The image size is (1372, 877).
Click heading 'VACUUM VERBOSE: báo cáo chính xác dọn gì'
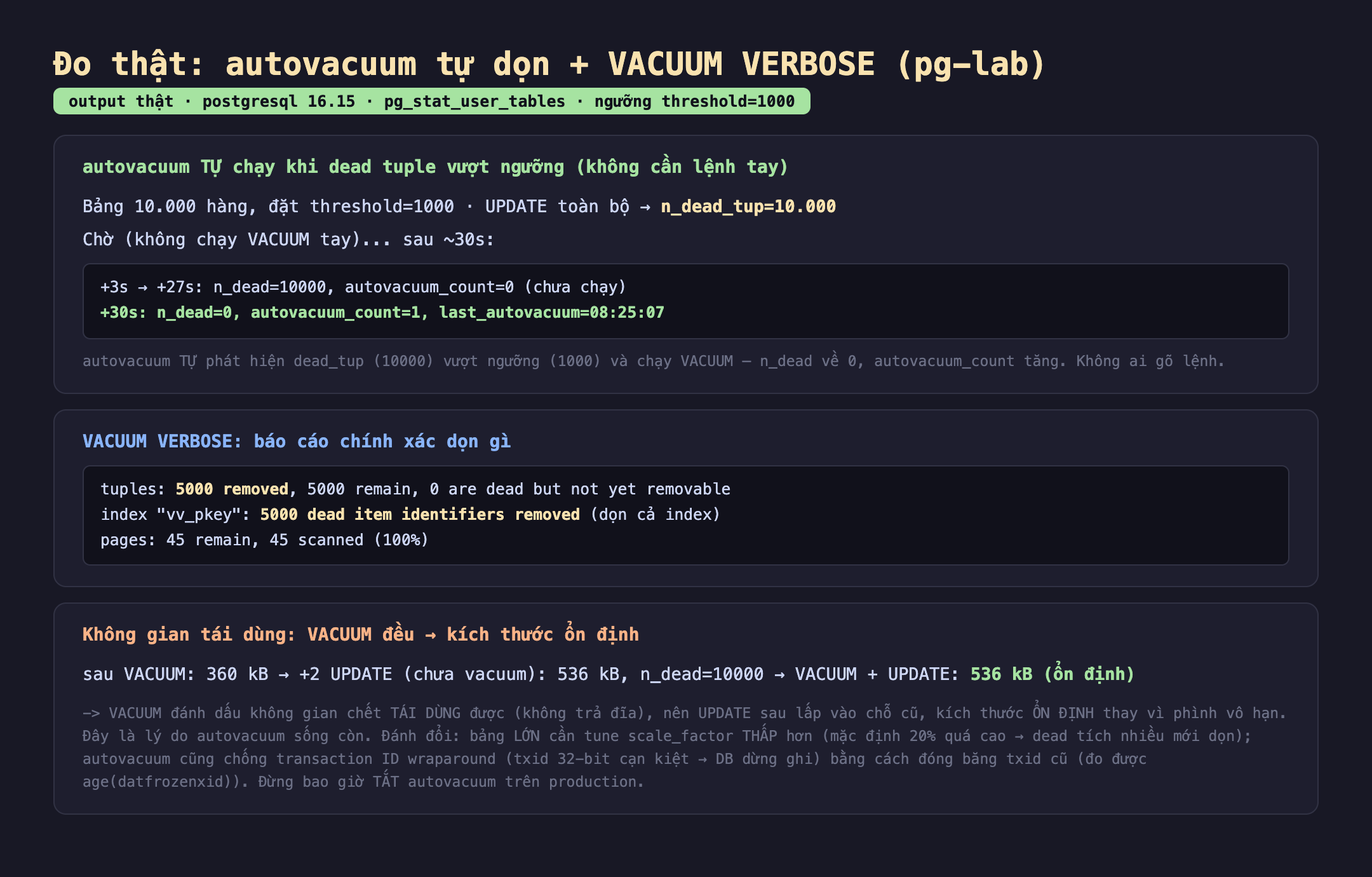(x=297, y=442)
